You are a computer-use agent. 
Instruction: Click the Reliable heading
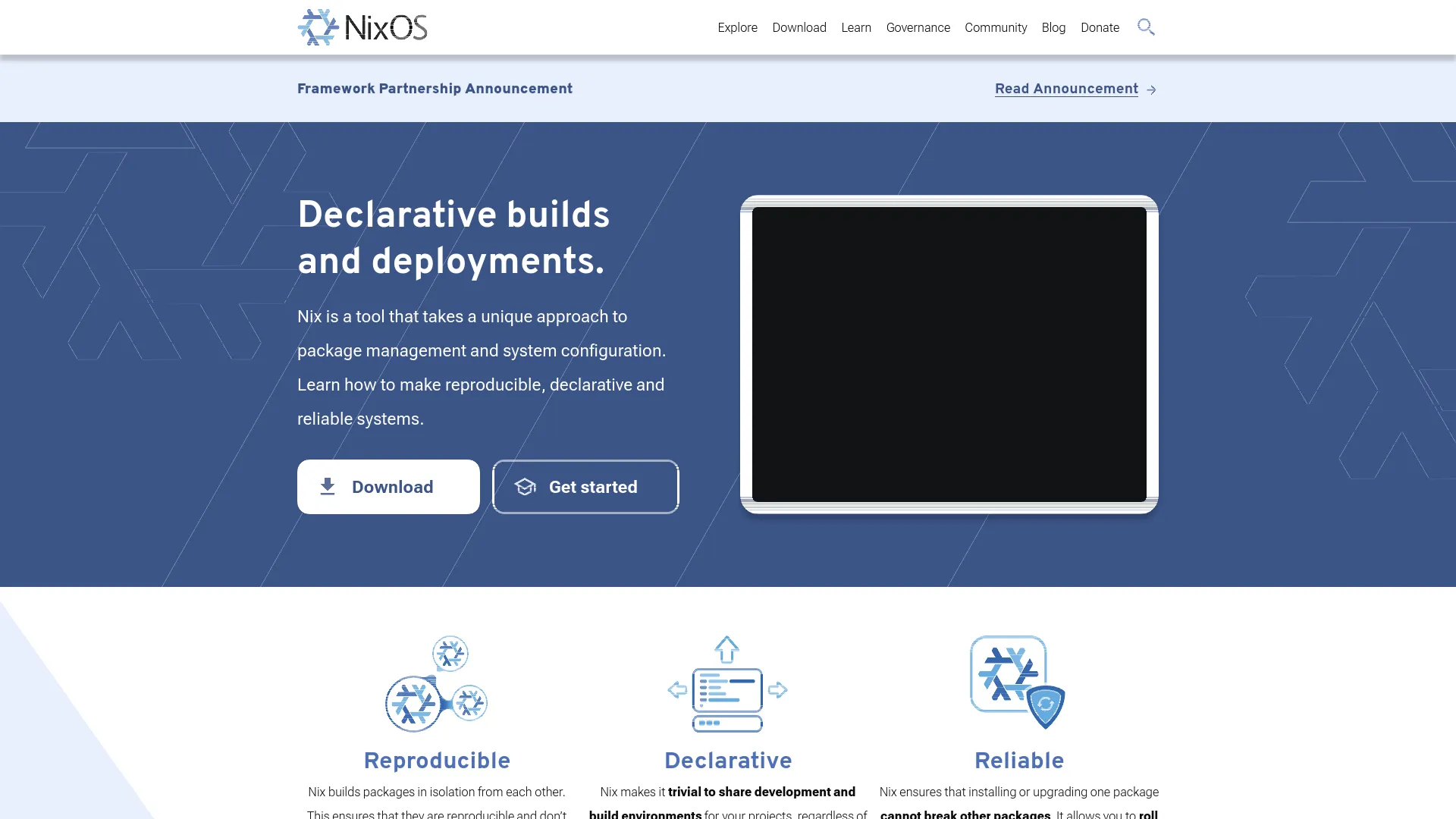click(x=1019, y=761)
